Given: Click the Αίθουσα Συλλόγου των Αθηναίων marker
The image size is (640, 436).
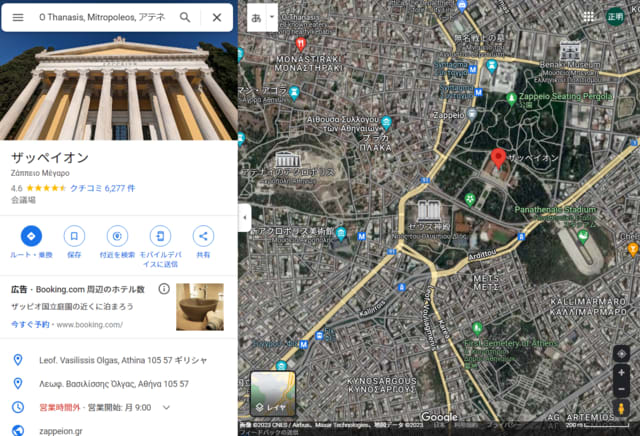Looking at the screenshot, I should pos(386,122).
